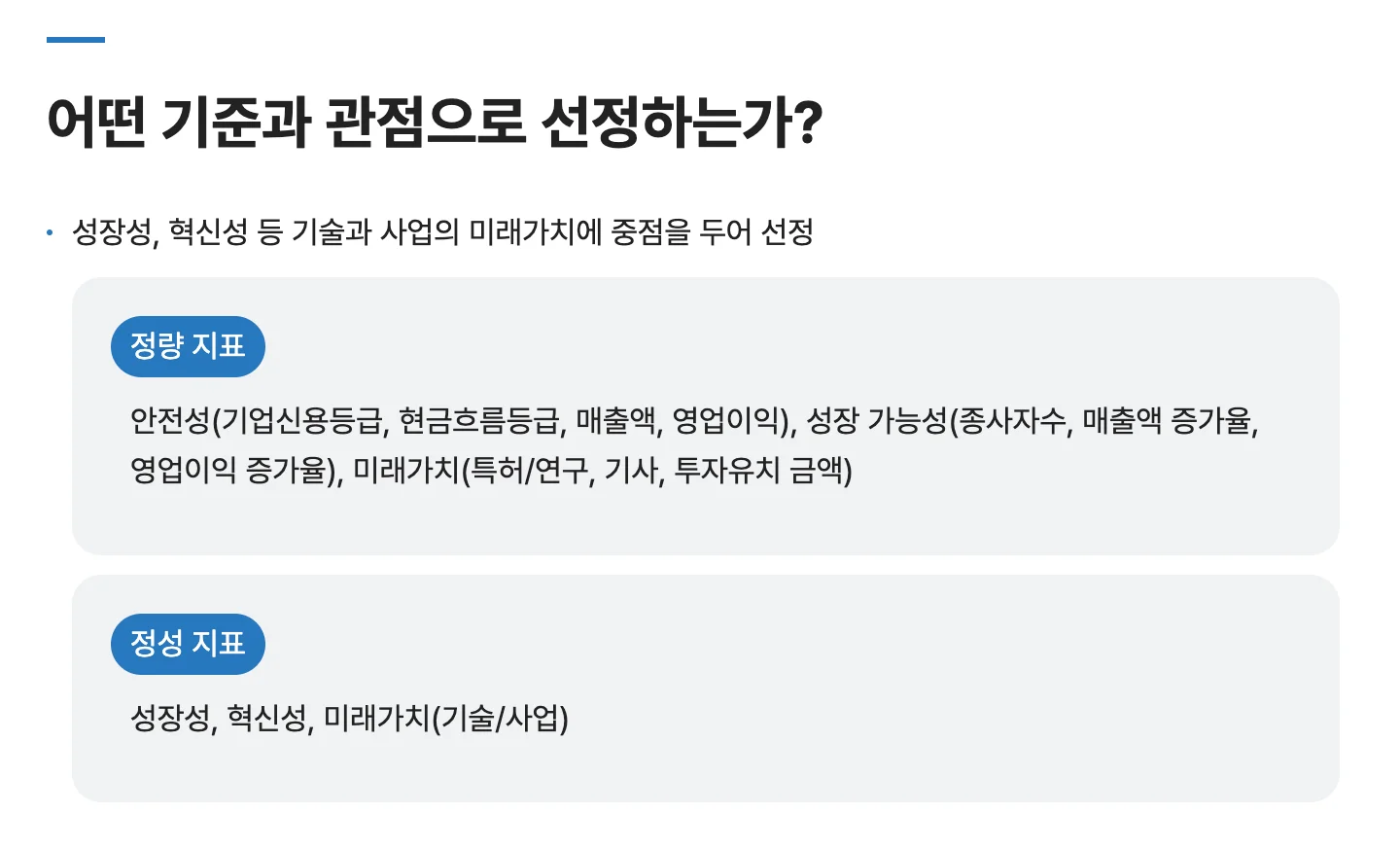Image resolution: width=1400 pixels, height=848 pixels.
Task: Click the blue "정량 지표" badge
Action: pyautogui.click(x=188, y=346)
